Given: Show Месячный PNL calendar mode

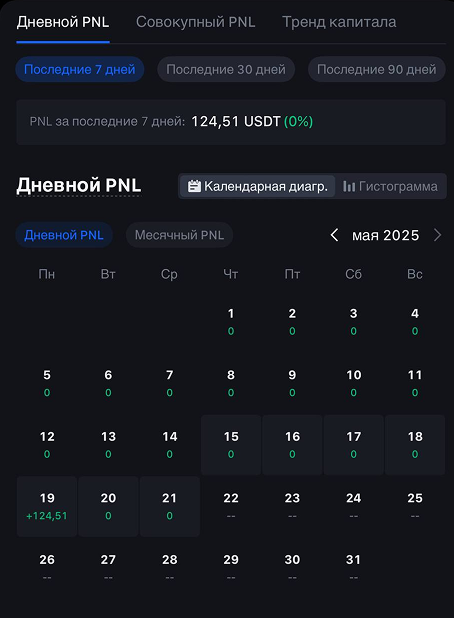Looking at the screenshot, I should pos(179,235).
